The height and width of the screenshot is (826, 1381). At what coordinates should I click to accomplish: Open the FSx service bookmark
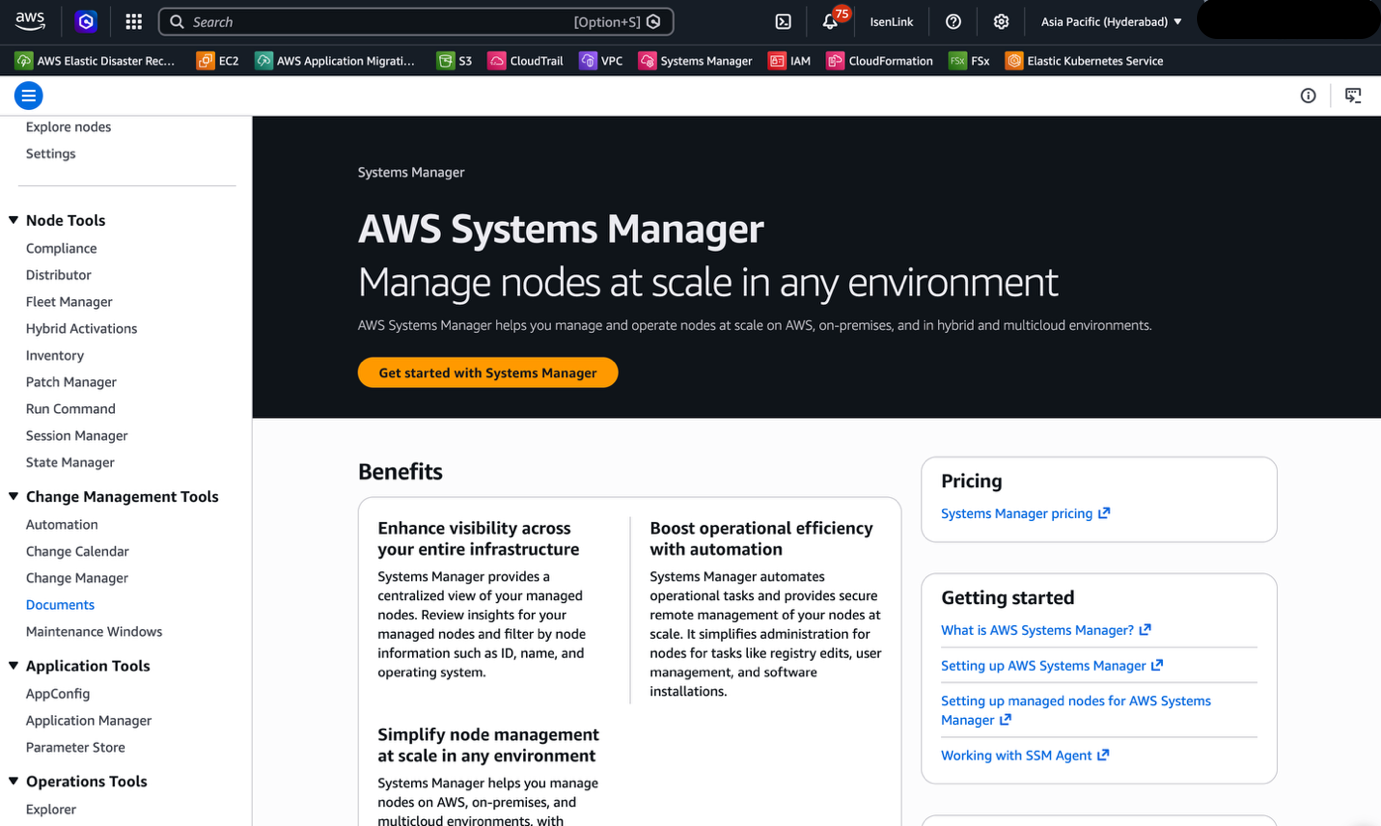[x=970, y=61]
